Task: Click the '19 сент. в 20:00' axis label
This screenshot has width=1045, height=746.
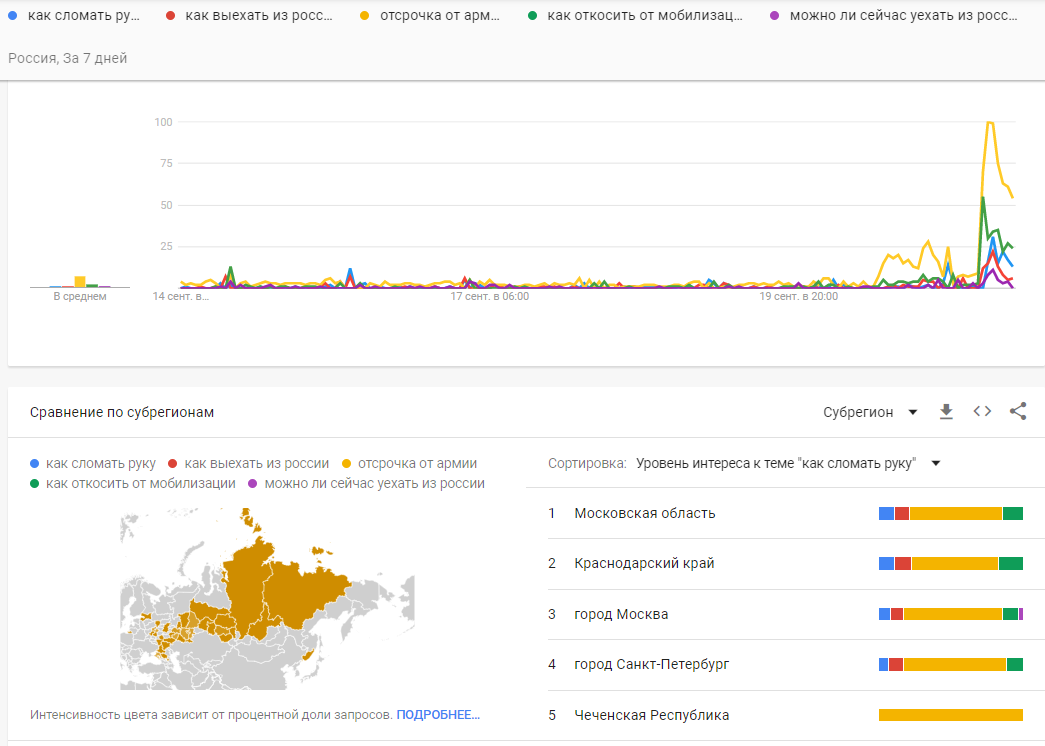Action: pos(798,297)
